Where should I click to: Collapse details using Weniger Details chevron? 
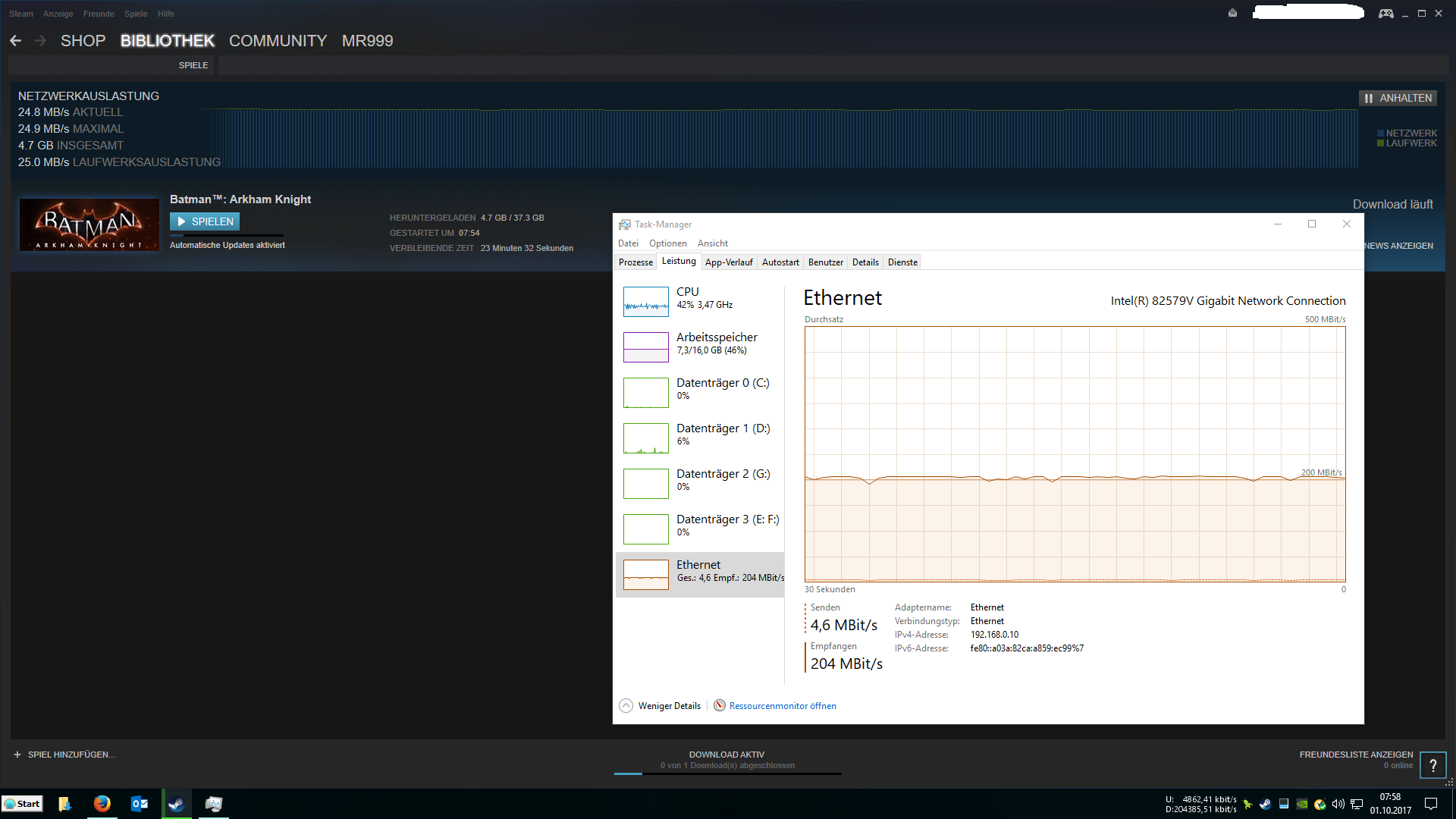[x=626, y=706]
